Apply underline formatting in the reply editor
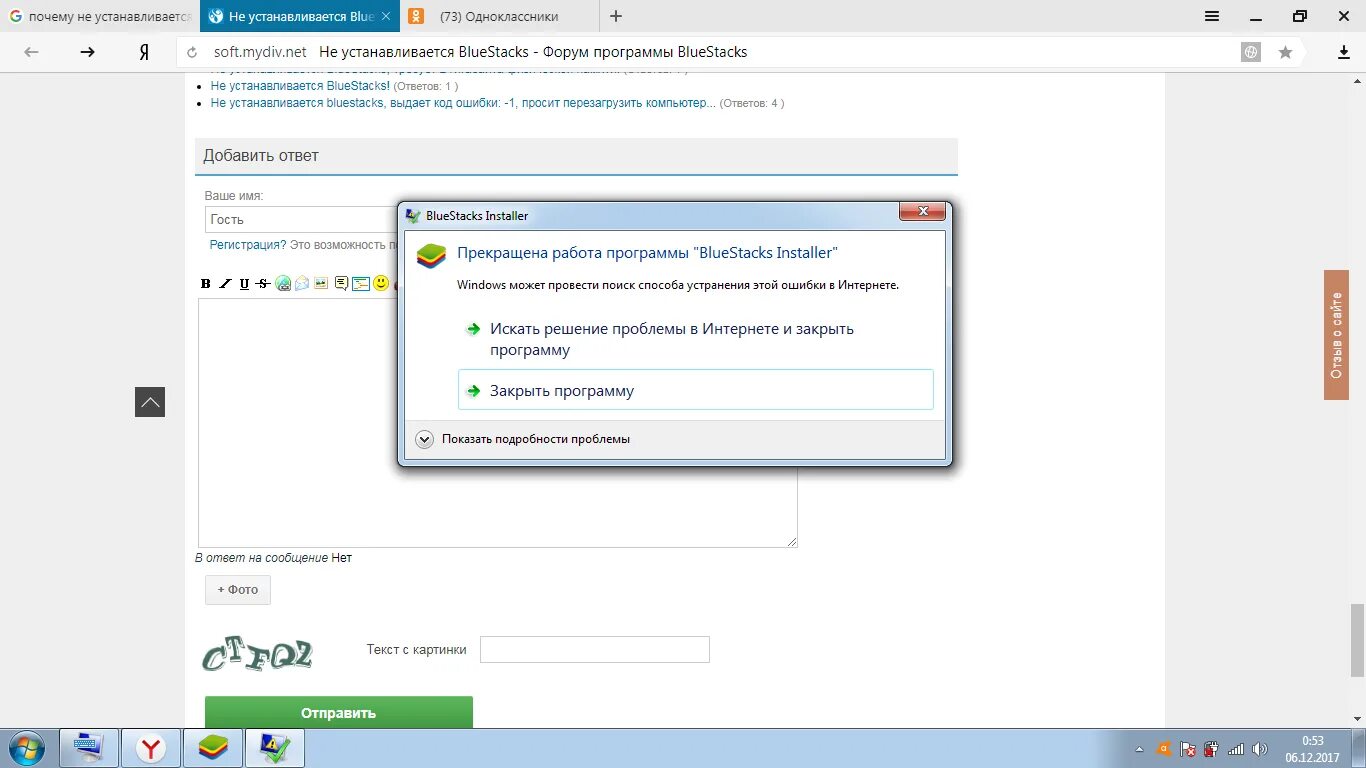Image resolution: width=1366 pixels, height=768 pixels. tap(244, 284)
